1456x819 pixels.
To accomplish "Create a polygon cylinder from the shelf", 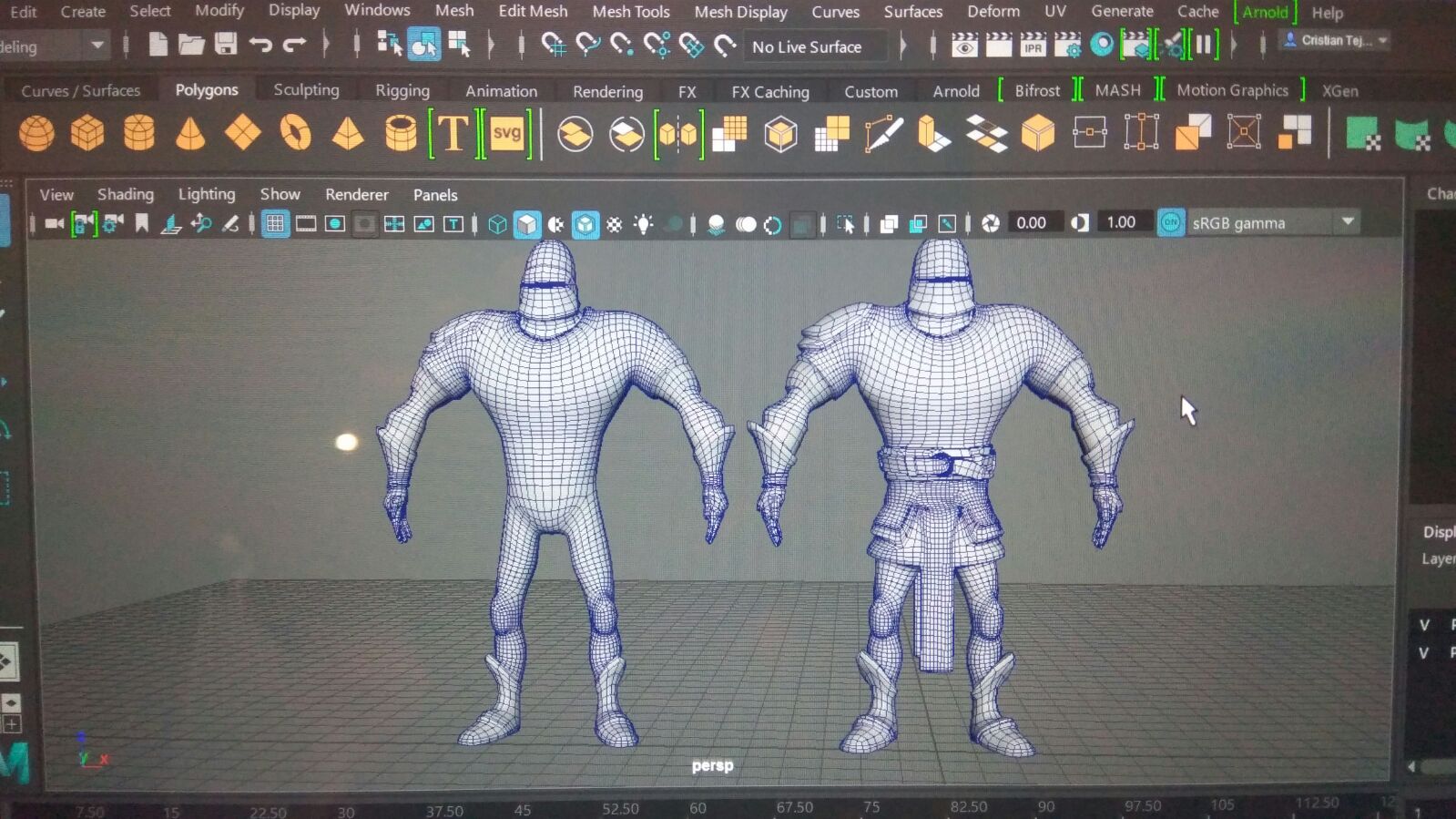I will tap(138, 133).
